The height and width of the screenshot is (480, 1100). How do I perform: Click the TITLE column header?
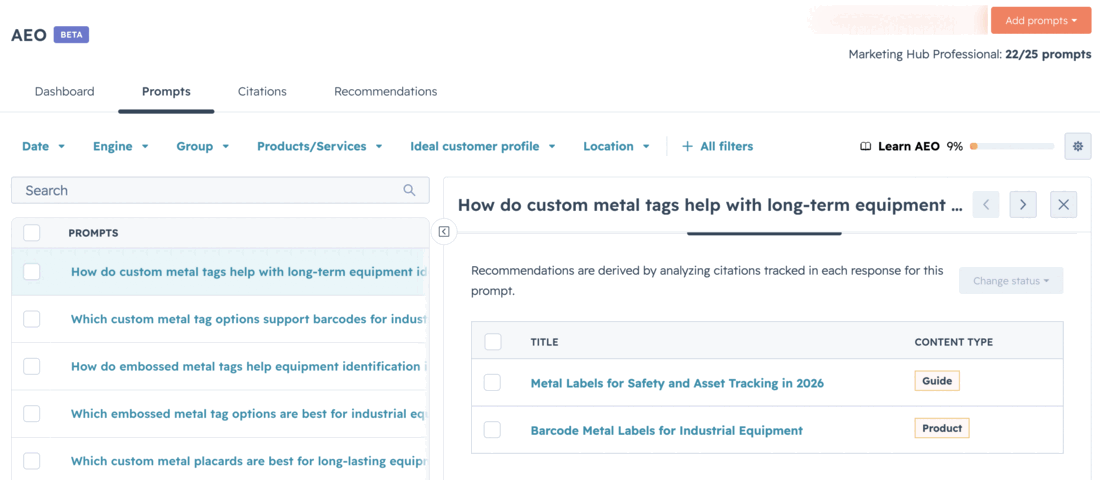pyautogui.click(x=544, y=342)
